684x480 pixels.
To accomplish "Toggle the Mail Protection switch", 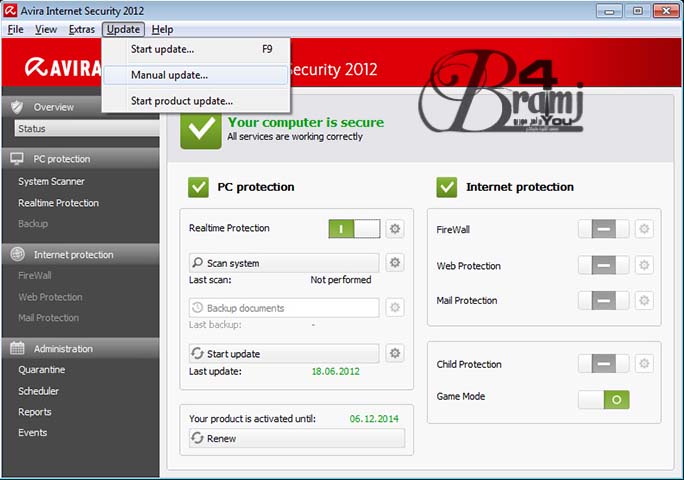I will pos(604,301).
